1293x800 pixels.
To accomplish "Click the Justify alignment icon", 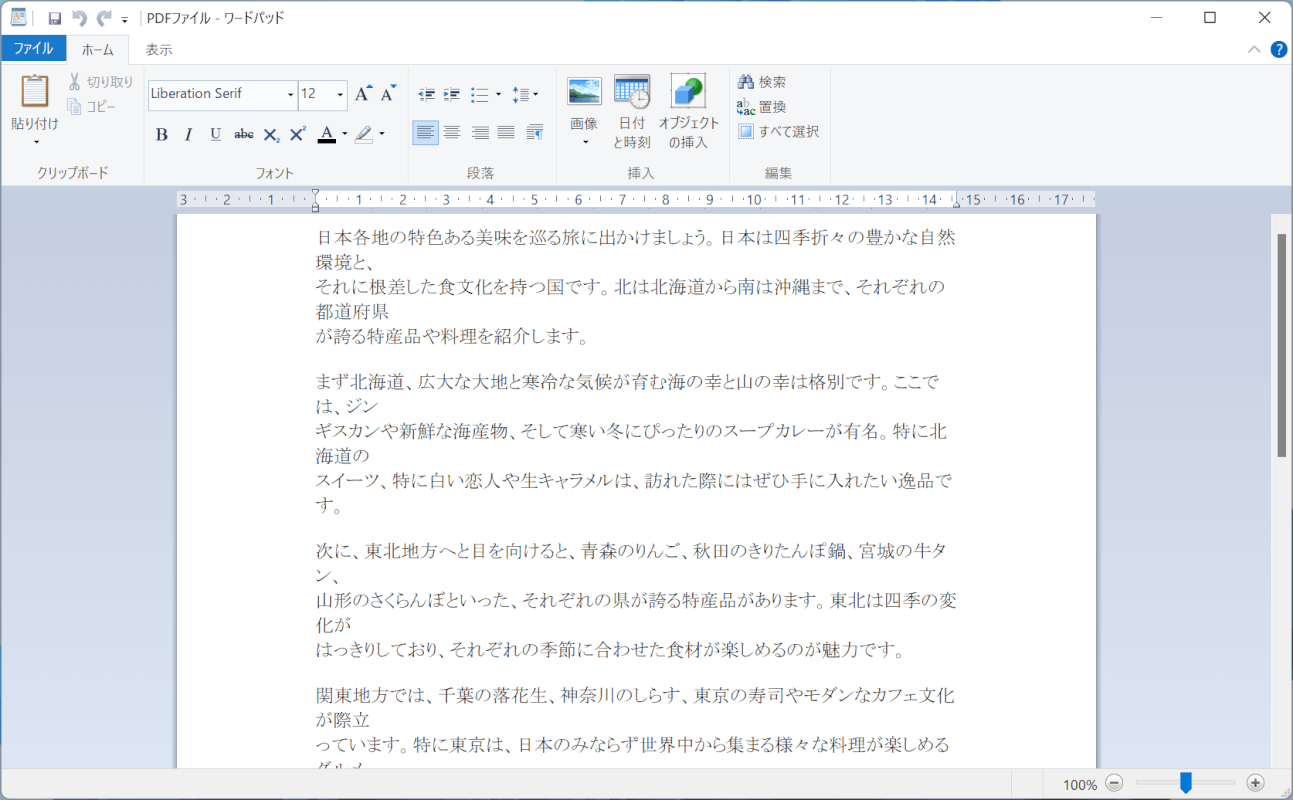I will 506,133.
